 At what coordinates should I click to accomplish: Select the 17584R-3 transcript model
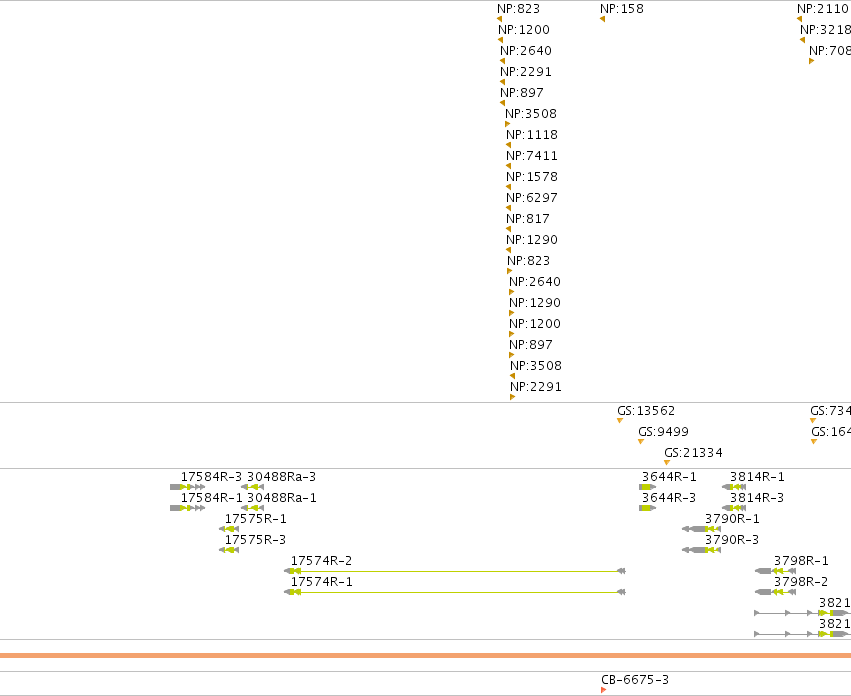tap(188, 487)
